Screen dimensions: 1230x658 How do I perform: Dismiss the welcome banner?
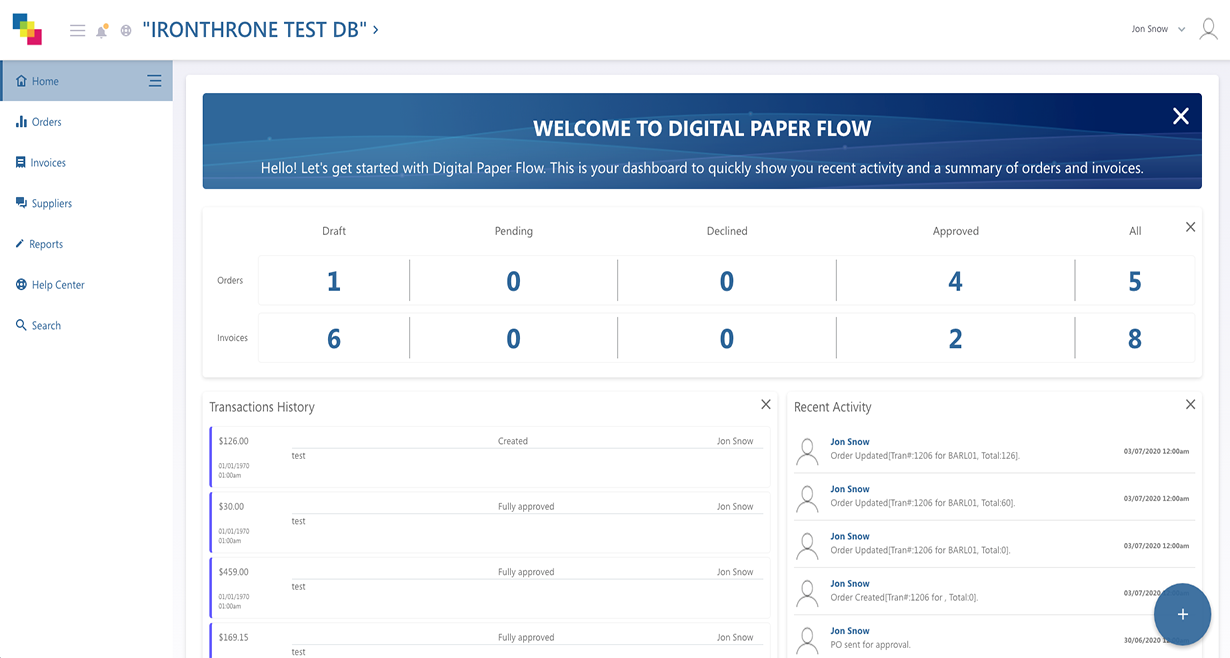point(1180,116)
